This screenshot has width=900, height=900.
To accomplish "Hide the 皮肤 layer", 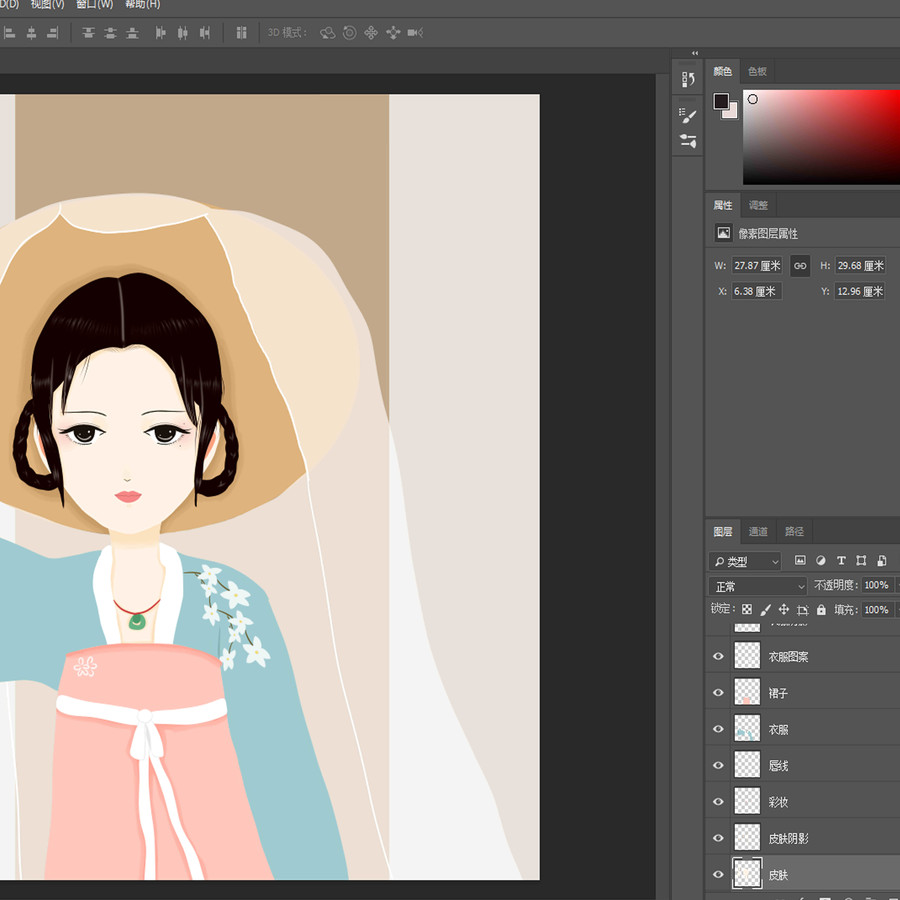I will coord(718,874).
